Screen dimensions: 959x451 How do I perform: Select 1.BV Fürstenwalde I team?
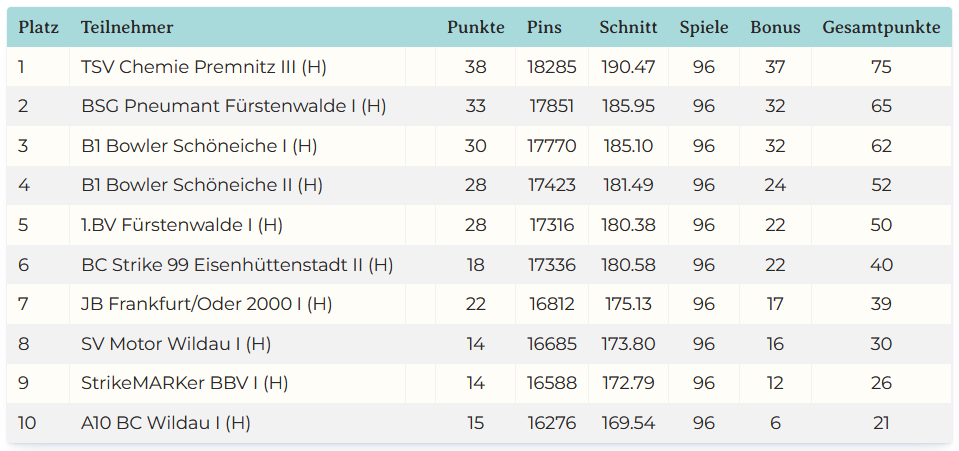[182, 225]
